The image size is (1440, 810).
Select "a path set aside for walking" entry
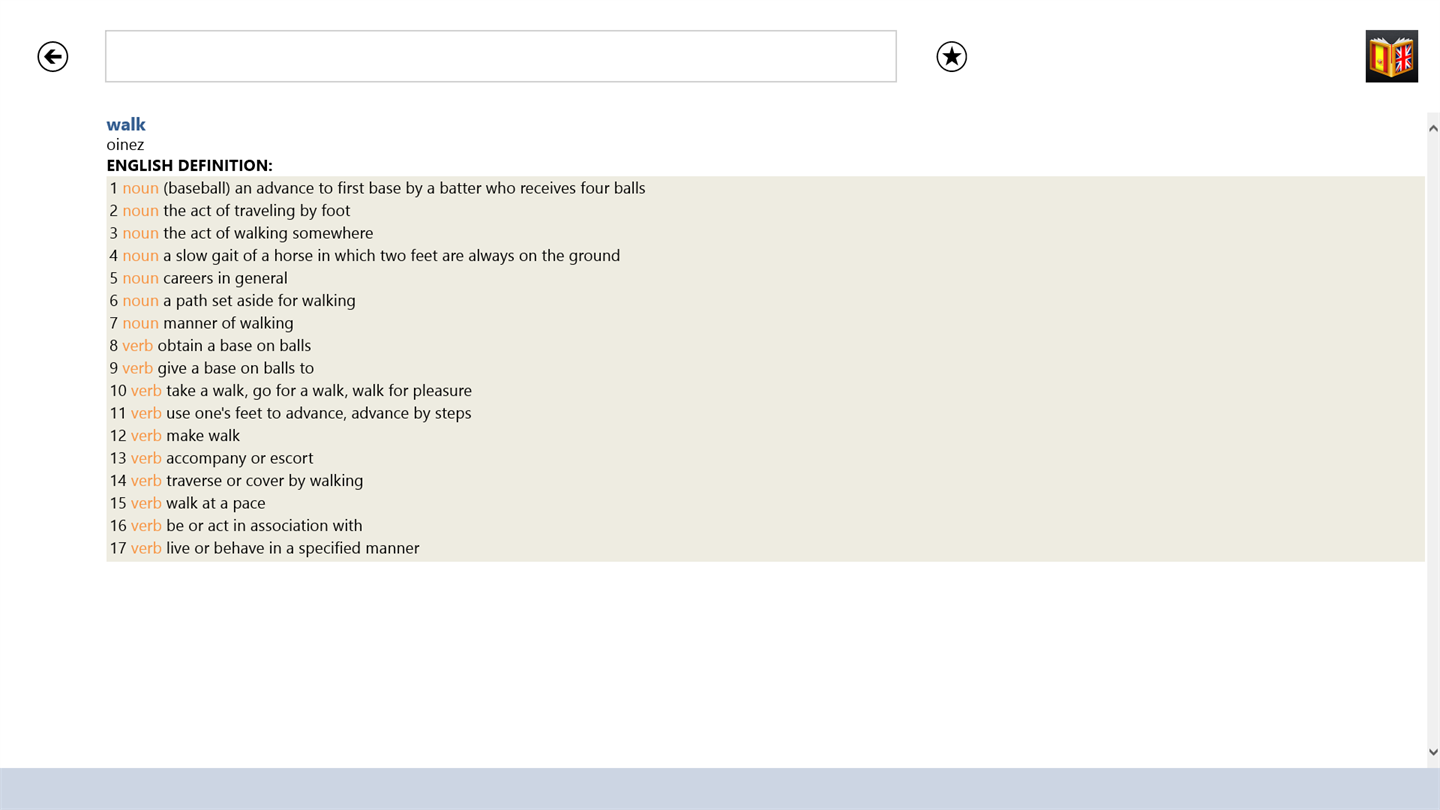(259, 301)
